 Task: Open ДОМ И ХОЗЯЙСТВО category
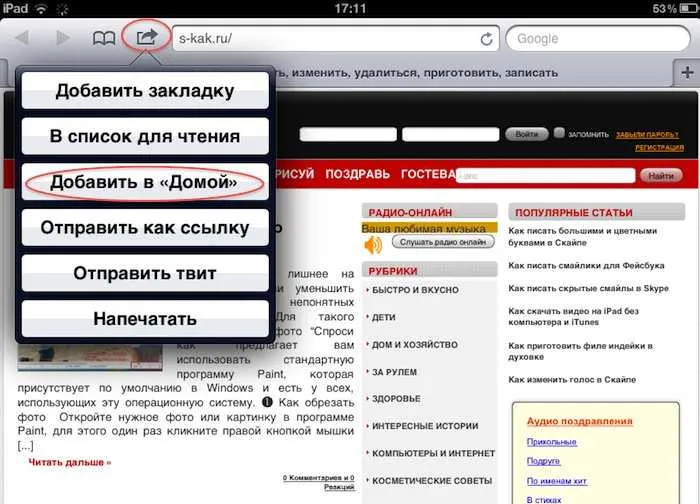point(415,345)
